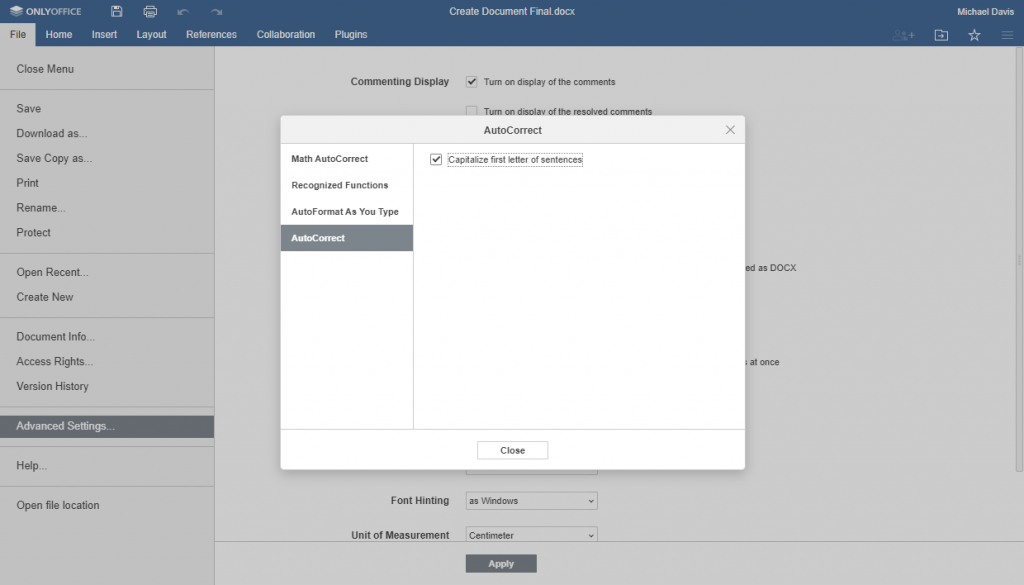Open the print icon in the top toolbar
This screenshot has height=585, width=1024.
[150, 11]
